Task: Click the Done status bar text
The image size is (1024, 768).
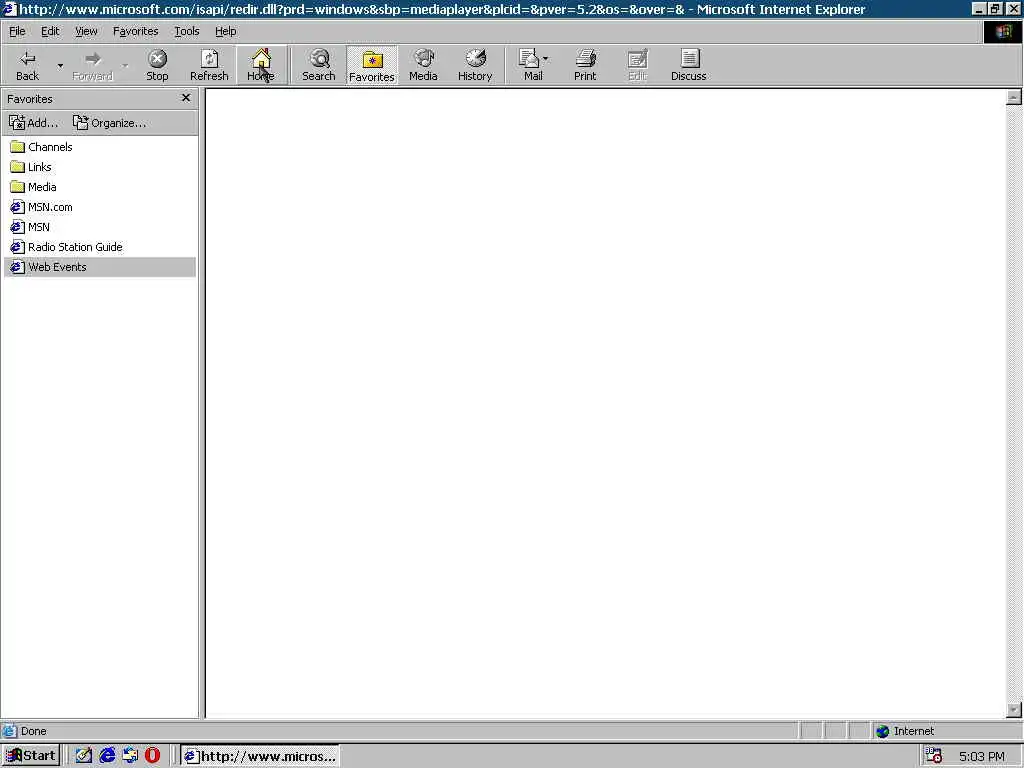Action: 33,731
